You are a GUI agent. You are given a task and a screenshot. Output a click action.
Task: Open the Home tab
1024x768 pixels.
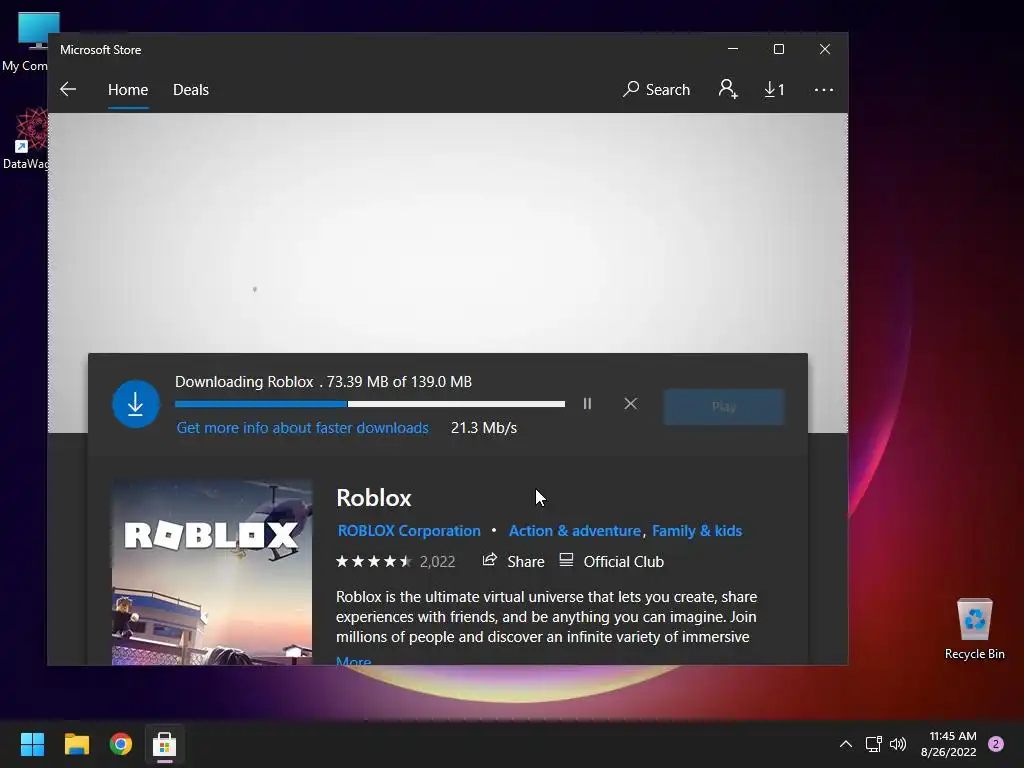click(128, 89)
